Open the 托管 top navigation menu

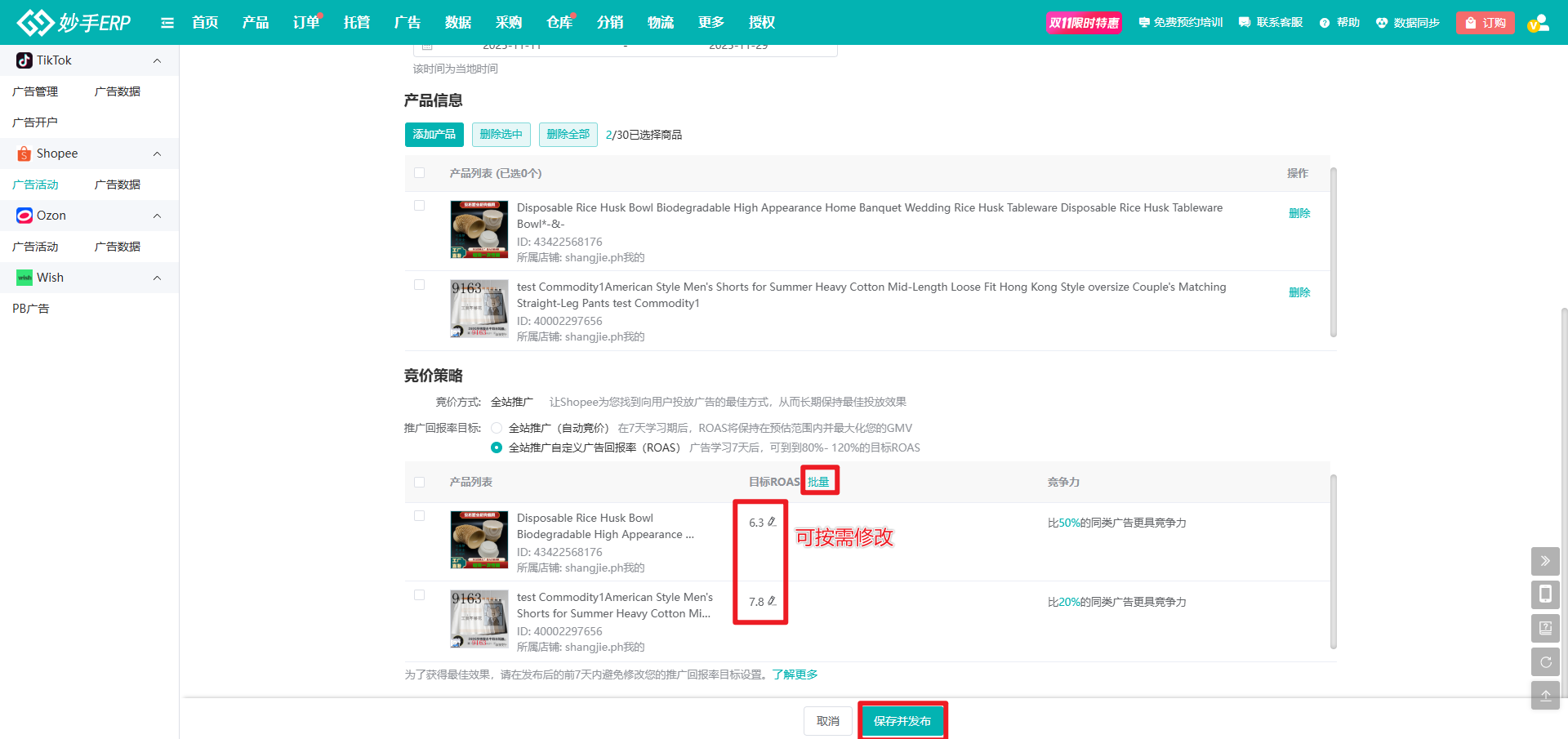357,23
